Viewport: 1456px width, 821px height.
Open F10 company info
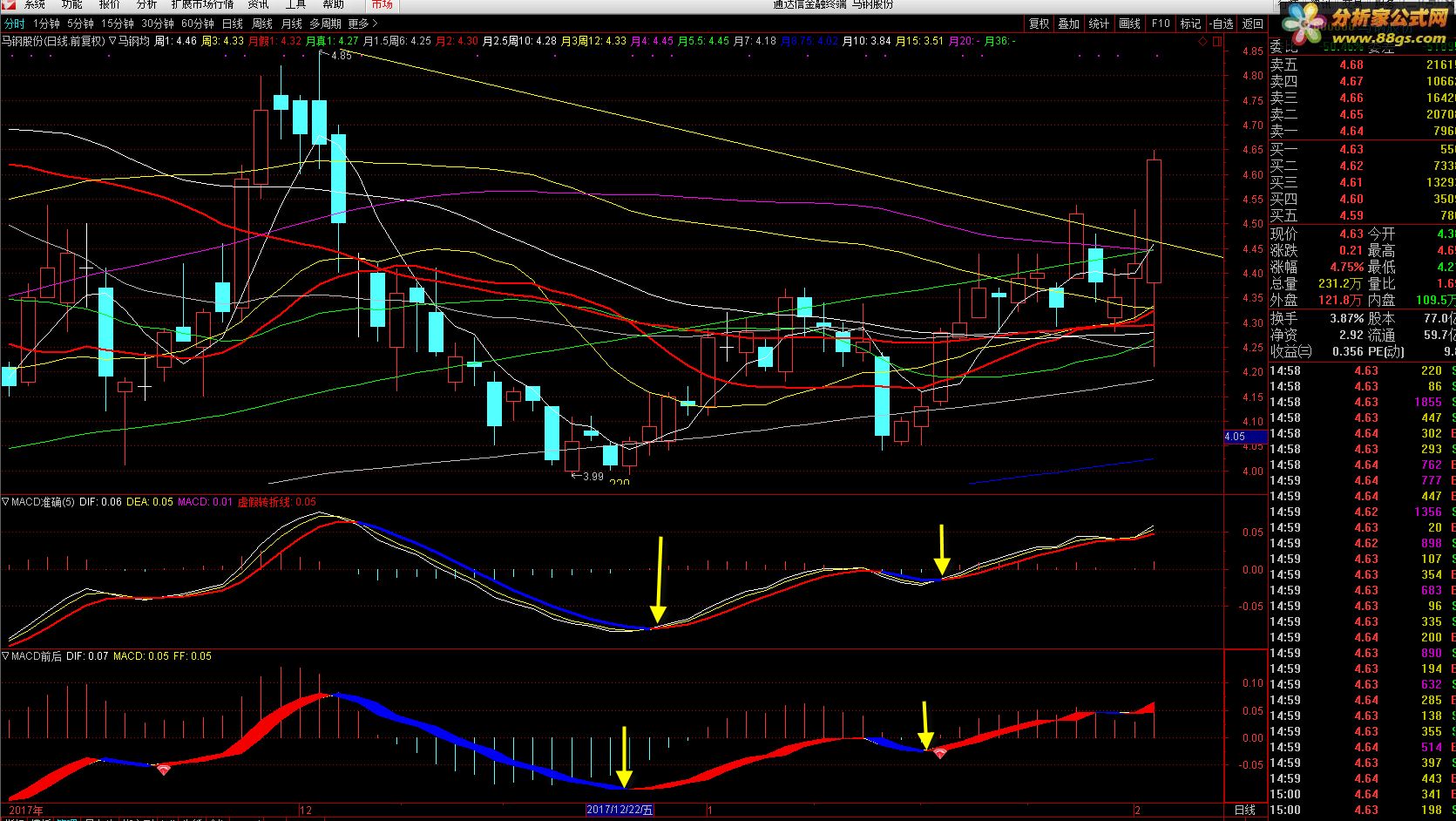click(1161, 24)
